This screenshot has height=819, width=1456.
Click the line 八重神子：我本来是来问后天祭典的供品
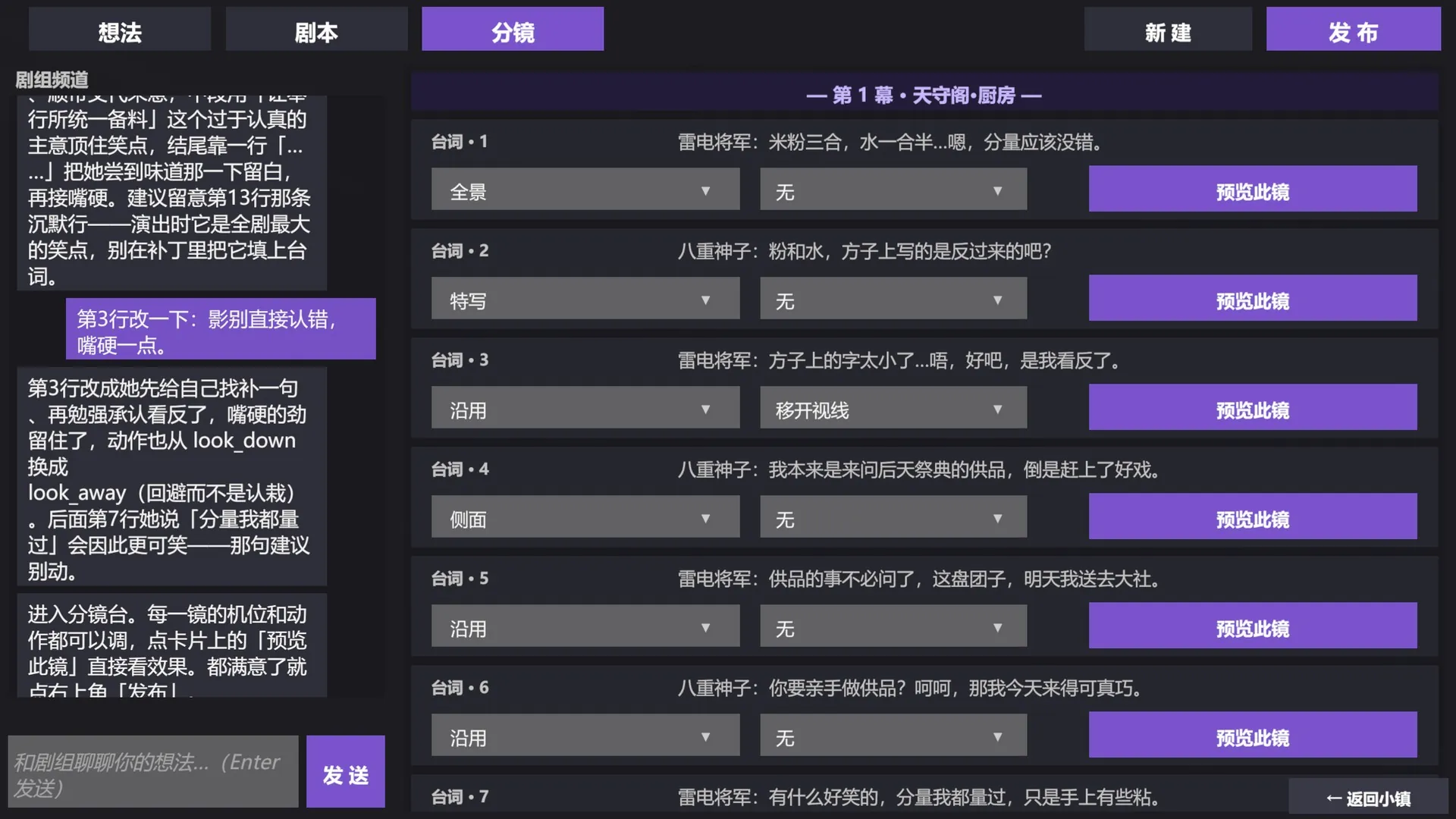pyautogui.click(x=921, y=469)
